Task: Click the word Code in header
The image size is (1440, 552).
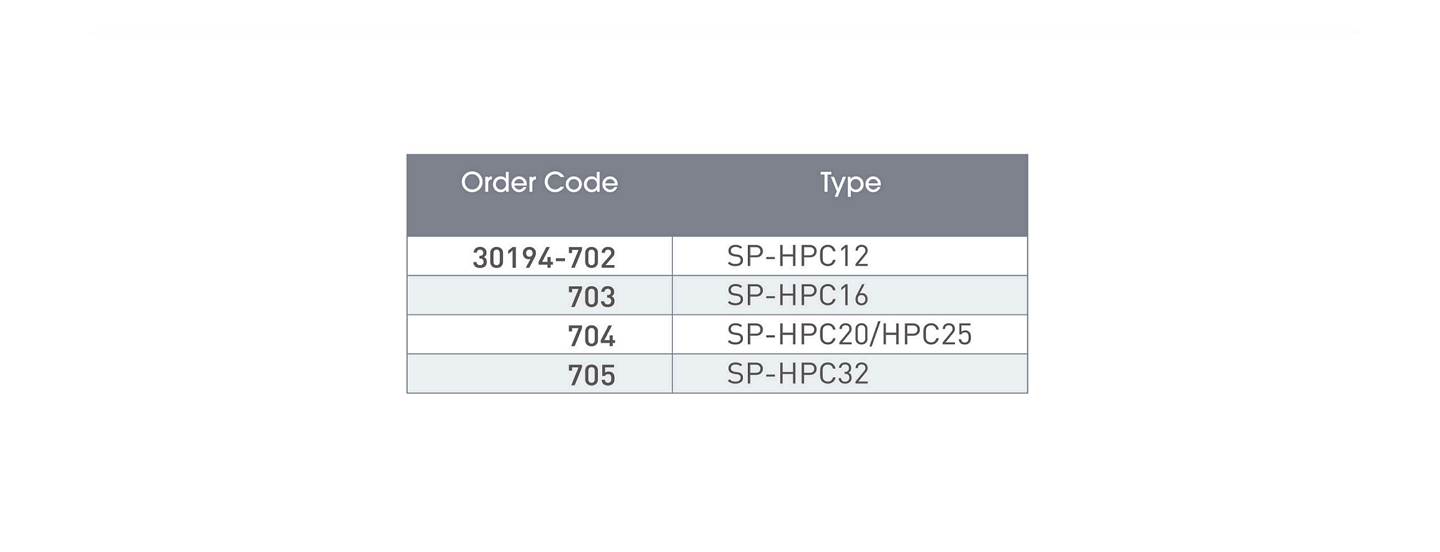Action: coord(580,183)
